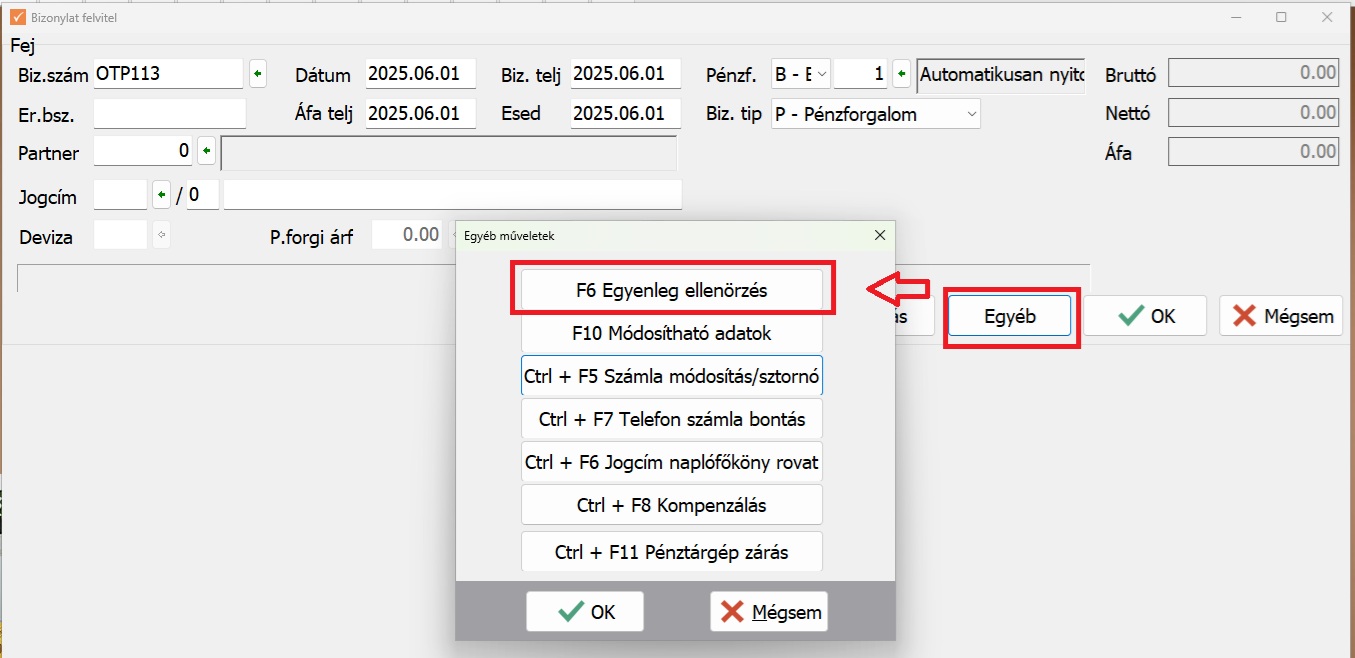Choose Ctrl + F11 Pénztárgép zárás
The height and width of the screenshot is (658, 1355).
point(671,552)
